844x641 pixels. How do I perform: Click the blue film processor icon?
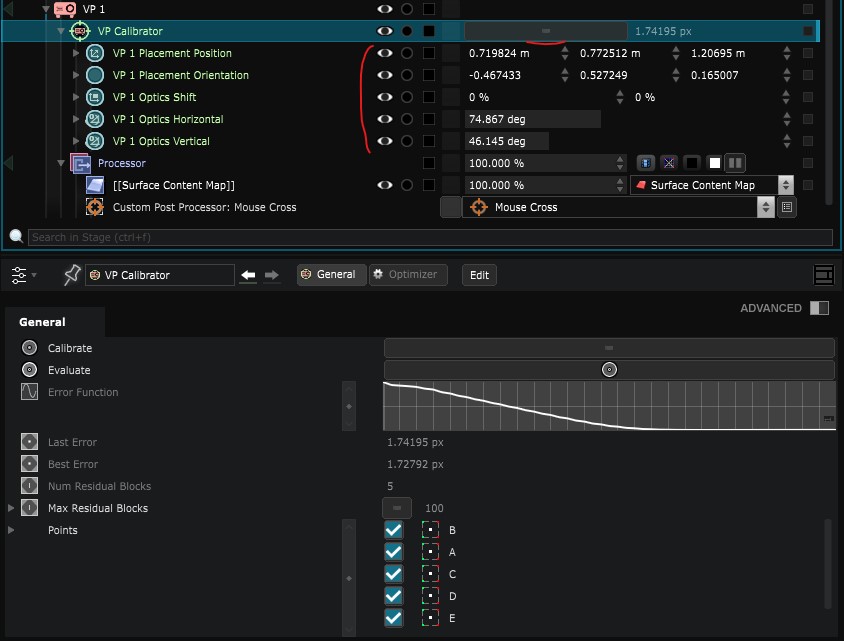646,163
